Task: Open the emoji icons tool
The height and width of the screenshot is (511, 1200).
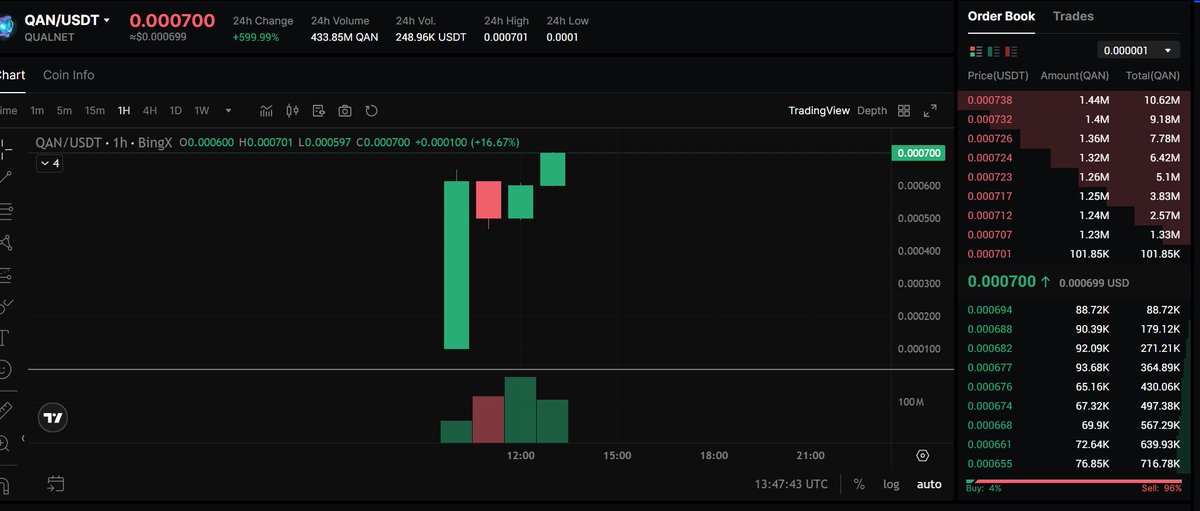Action: [x=5, y=369]
